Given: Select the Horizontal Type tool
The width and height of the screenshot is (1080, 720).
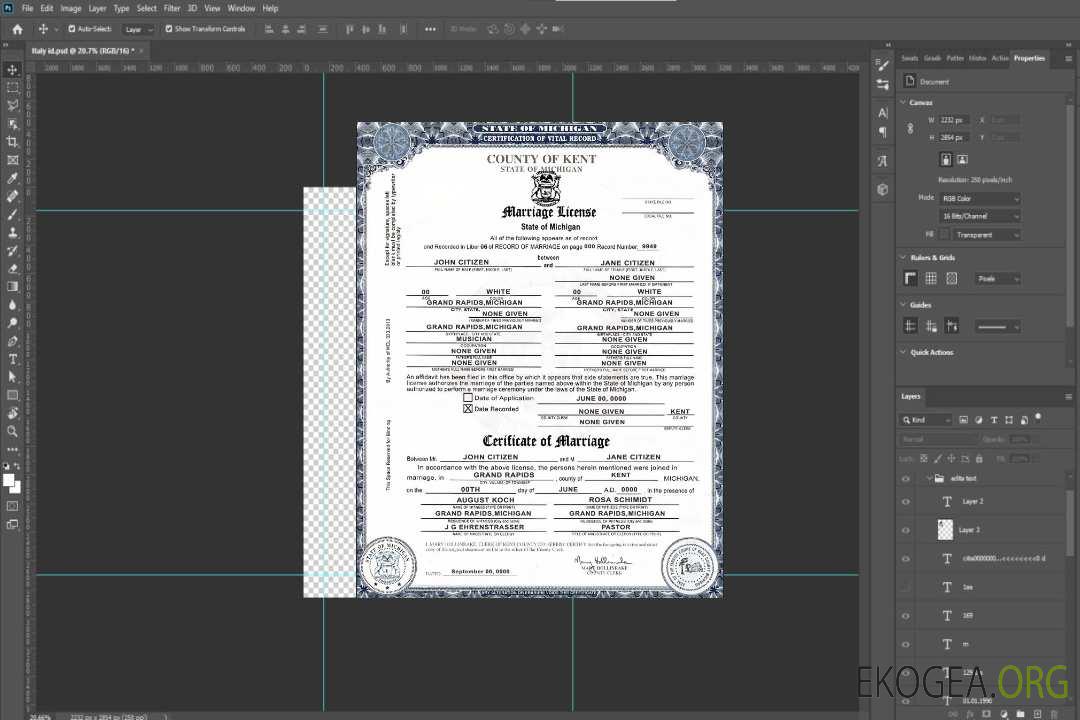Looking at the screenshot, I should [12, 359].
